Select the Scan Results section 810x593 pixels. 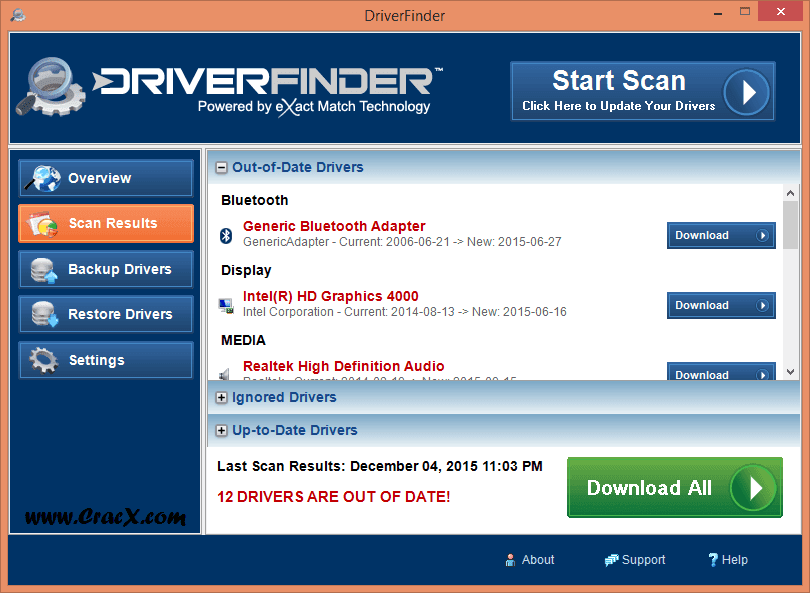pyautogui.click(x=106, y=223)
